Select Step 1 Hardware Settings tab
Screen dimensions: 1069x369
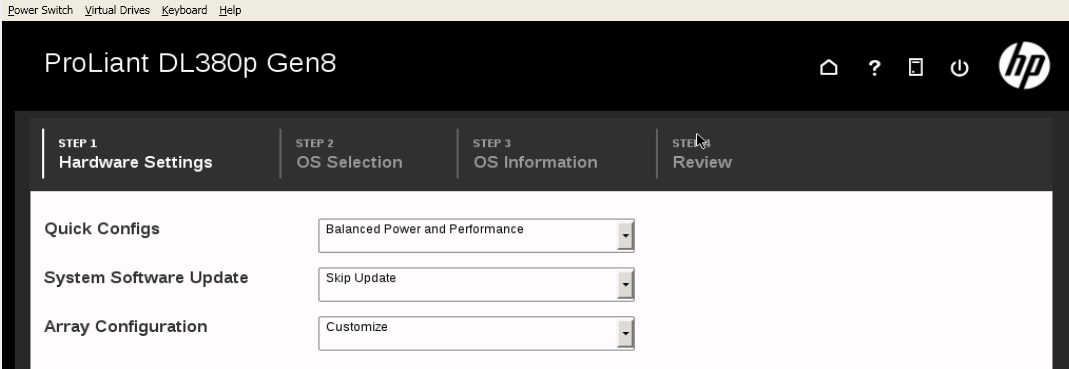135,153
